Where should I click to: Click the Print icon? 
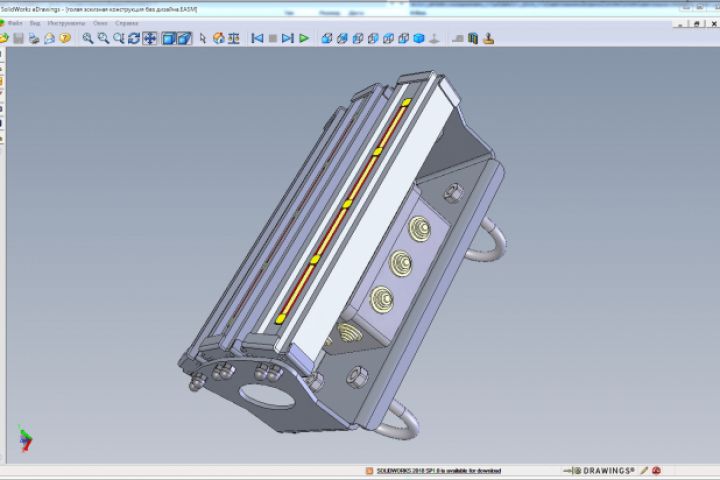(34, 39)
